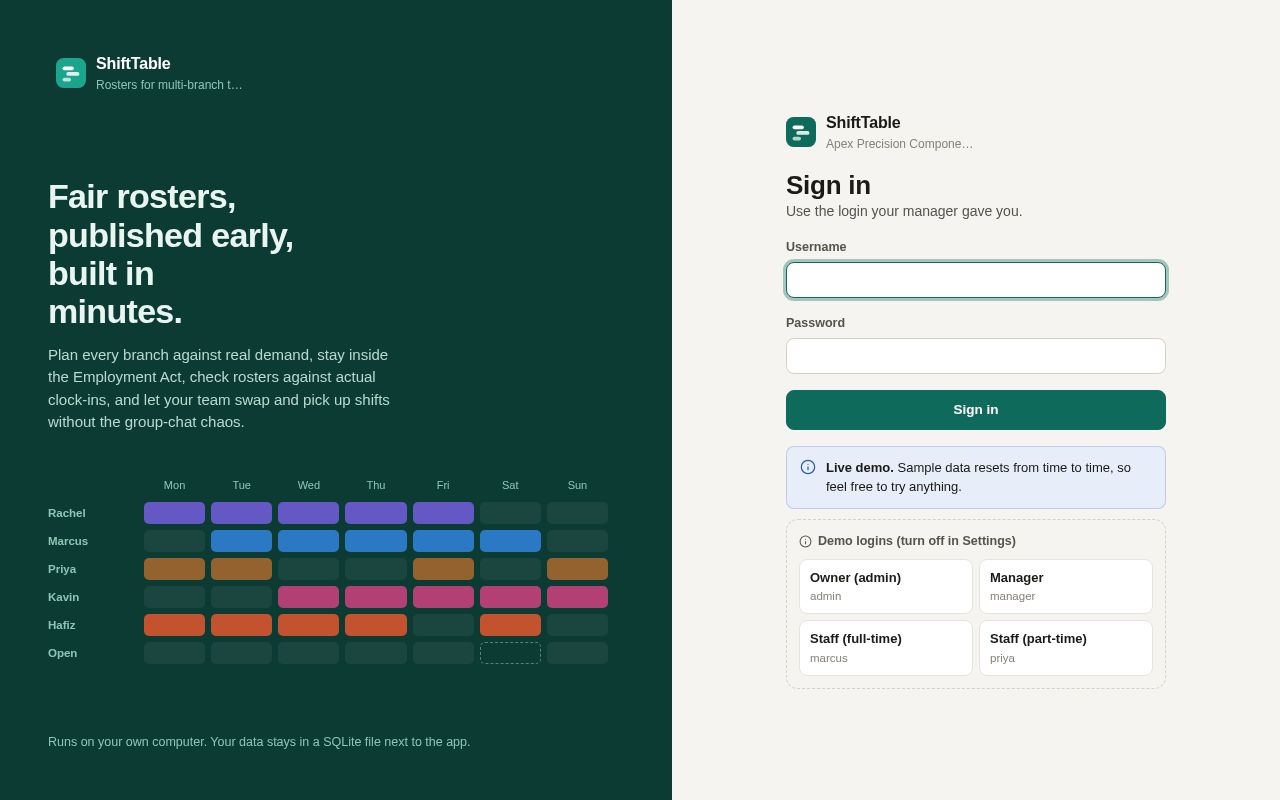
Task: Click the 'Wed' column header
Action: 309,485
